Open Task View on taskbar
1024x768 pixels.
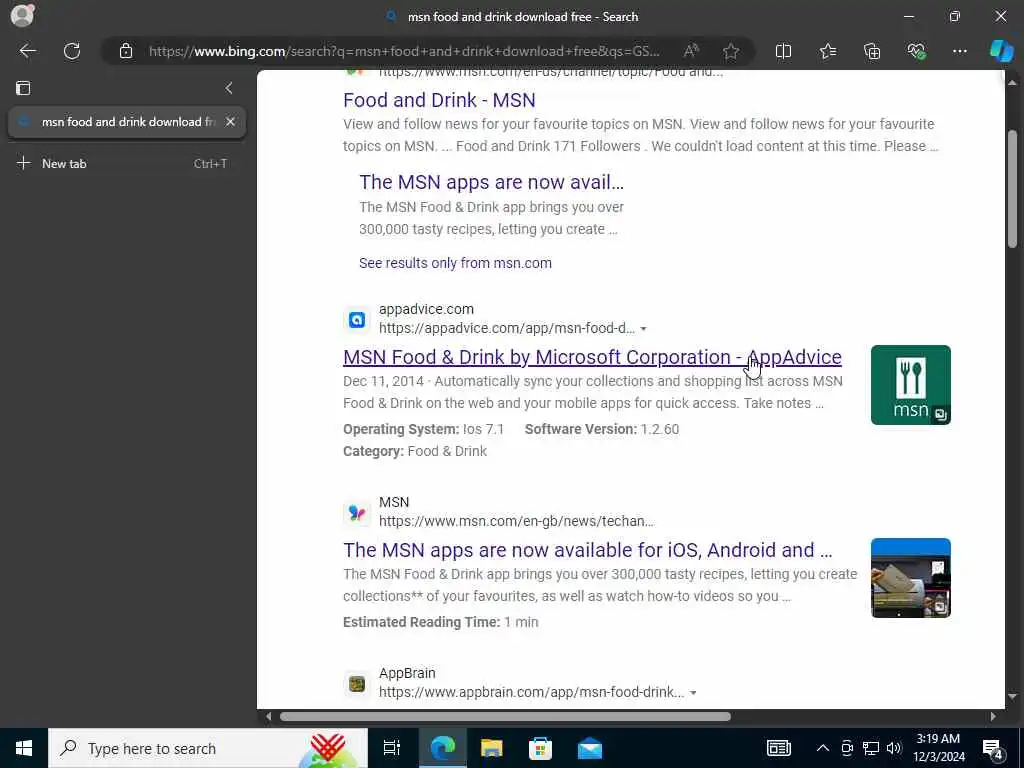pyautogui.click(x=391, y=748)
